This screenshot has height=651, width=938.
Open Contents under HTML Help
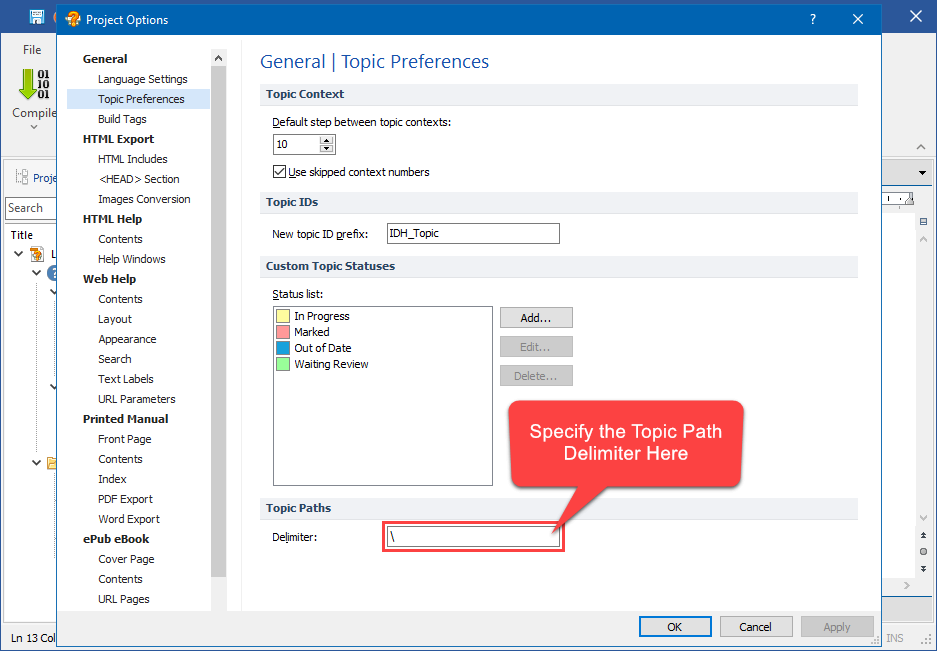pyautogui.click(x=120, y=239)
